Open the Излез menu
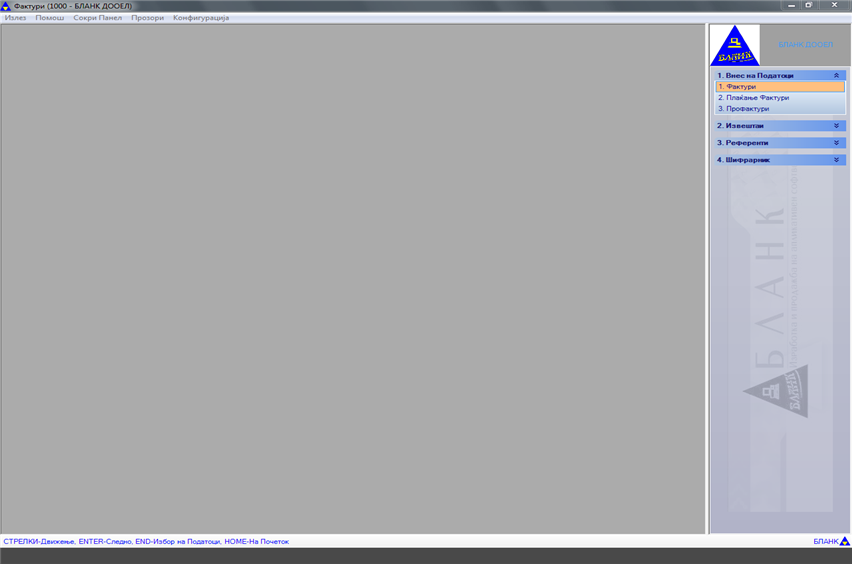 pyautogui.click(x=15, y=18)
